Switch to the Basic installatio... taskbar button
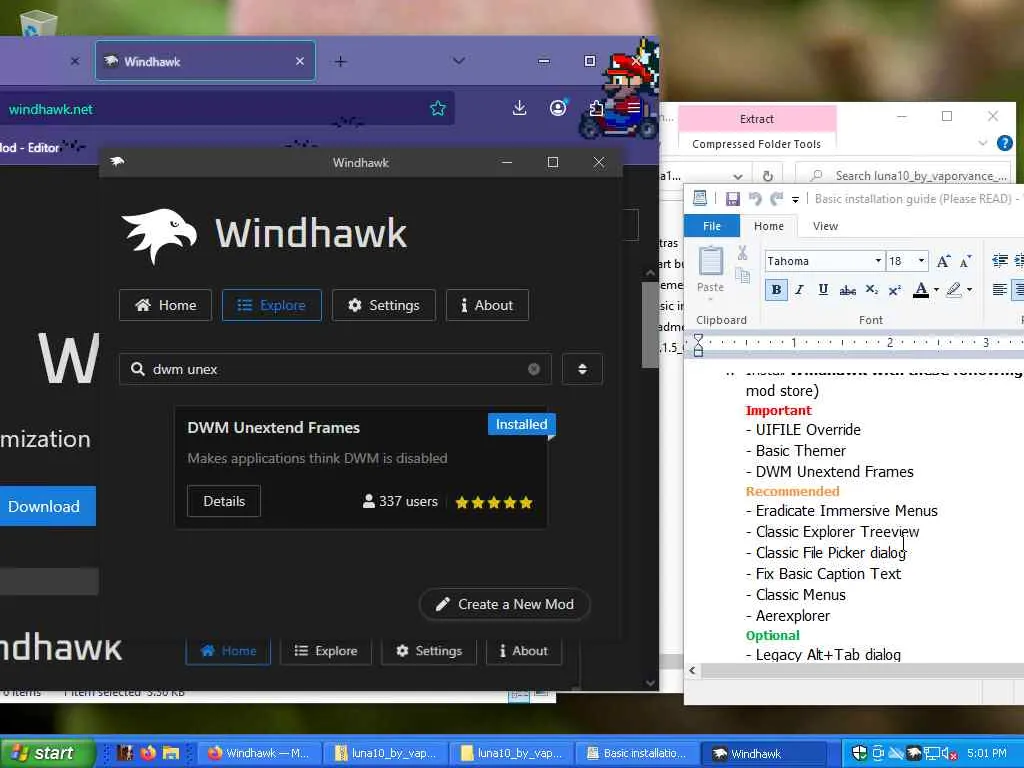The width and height of the screenshot is (1024, 768). pyautogui.click(x=636, y=753)
